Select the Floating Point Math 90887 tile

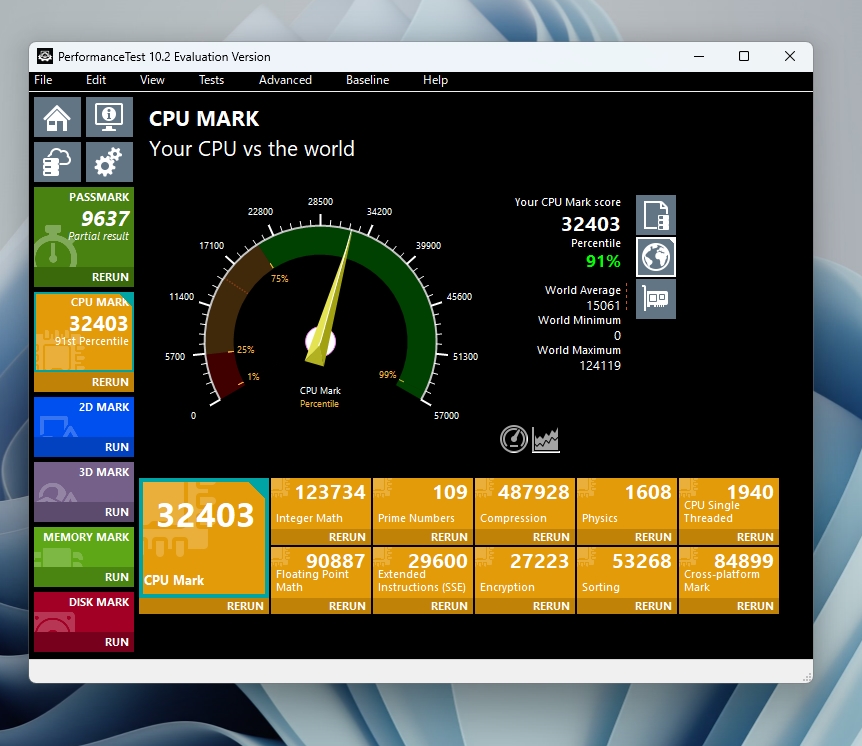[321, 573]
